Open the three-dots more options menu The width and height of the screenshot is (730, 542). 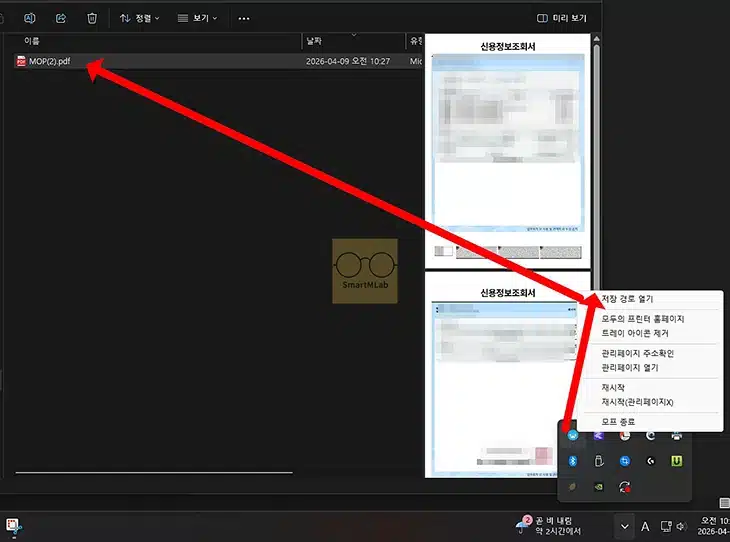point(244,18)
